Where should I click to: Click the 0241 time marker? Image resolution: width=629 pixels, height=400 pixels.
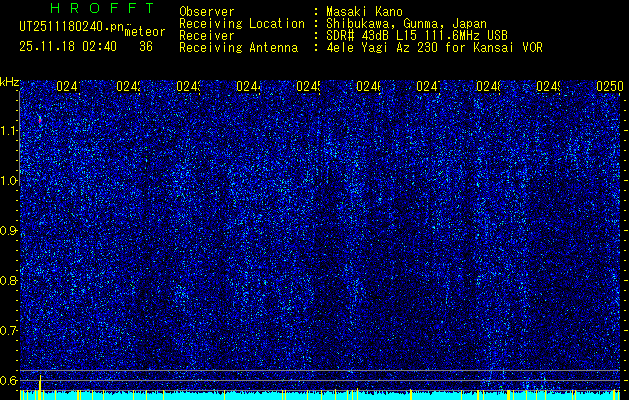pos(68,86)
